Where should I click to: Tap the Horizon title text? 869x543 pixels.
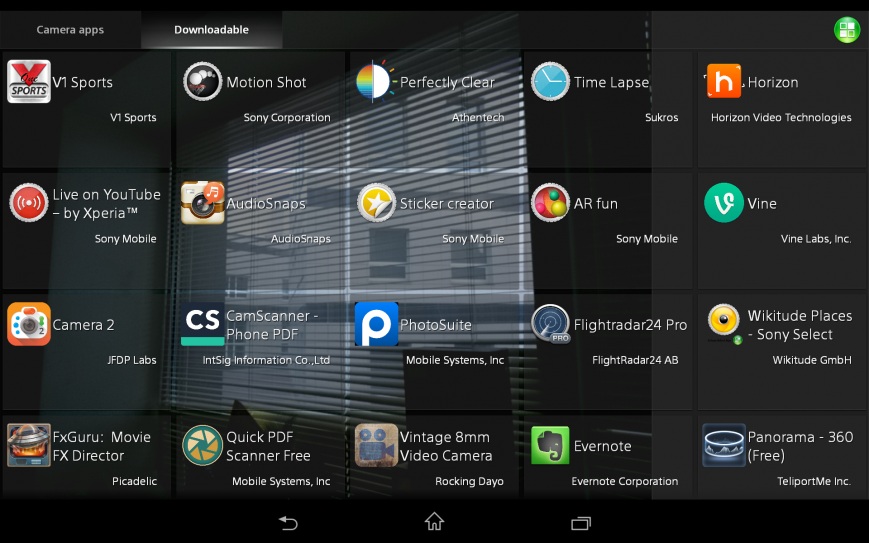773,83
